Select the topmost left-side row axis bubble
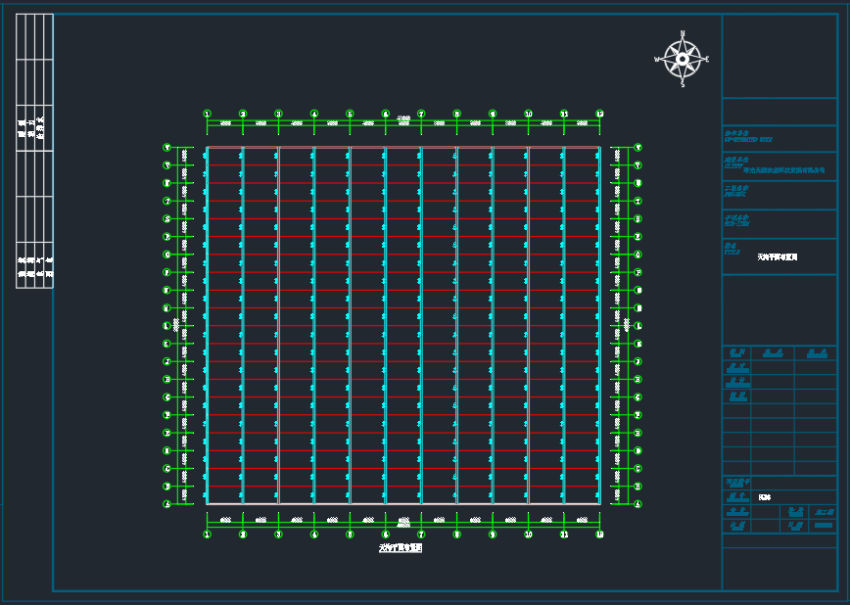 click(x=167, y=148)
